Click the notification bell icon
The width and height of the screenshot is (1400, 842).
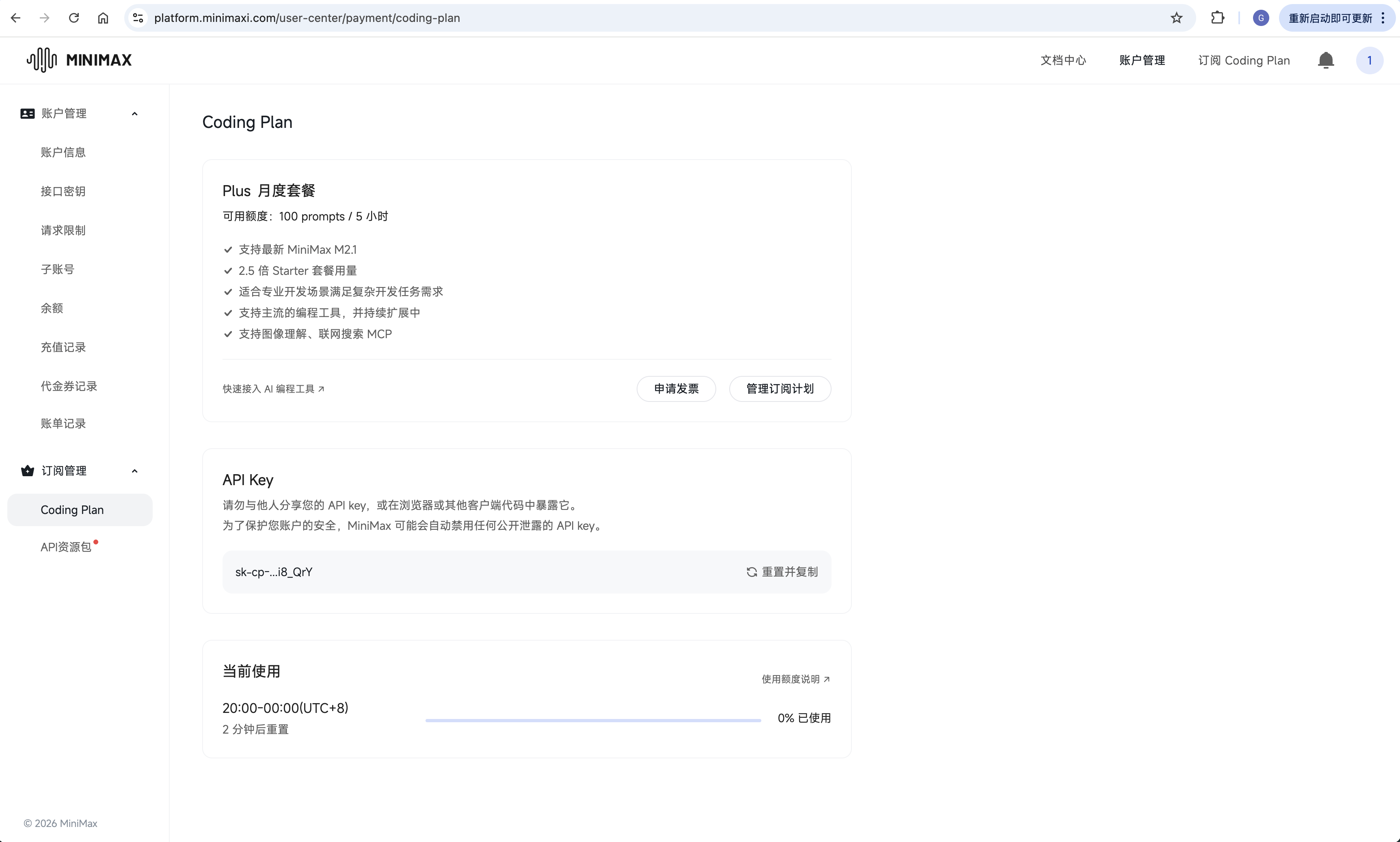coord(1326,60)
